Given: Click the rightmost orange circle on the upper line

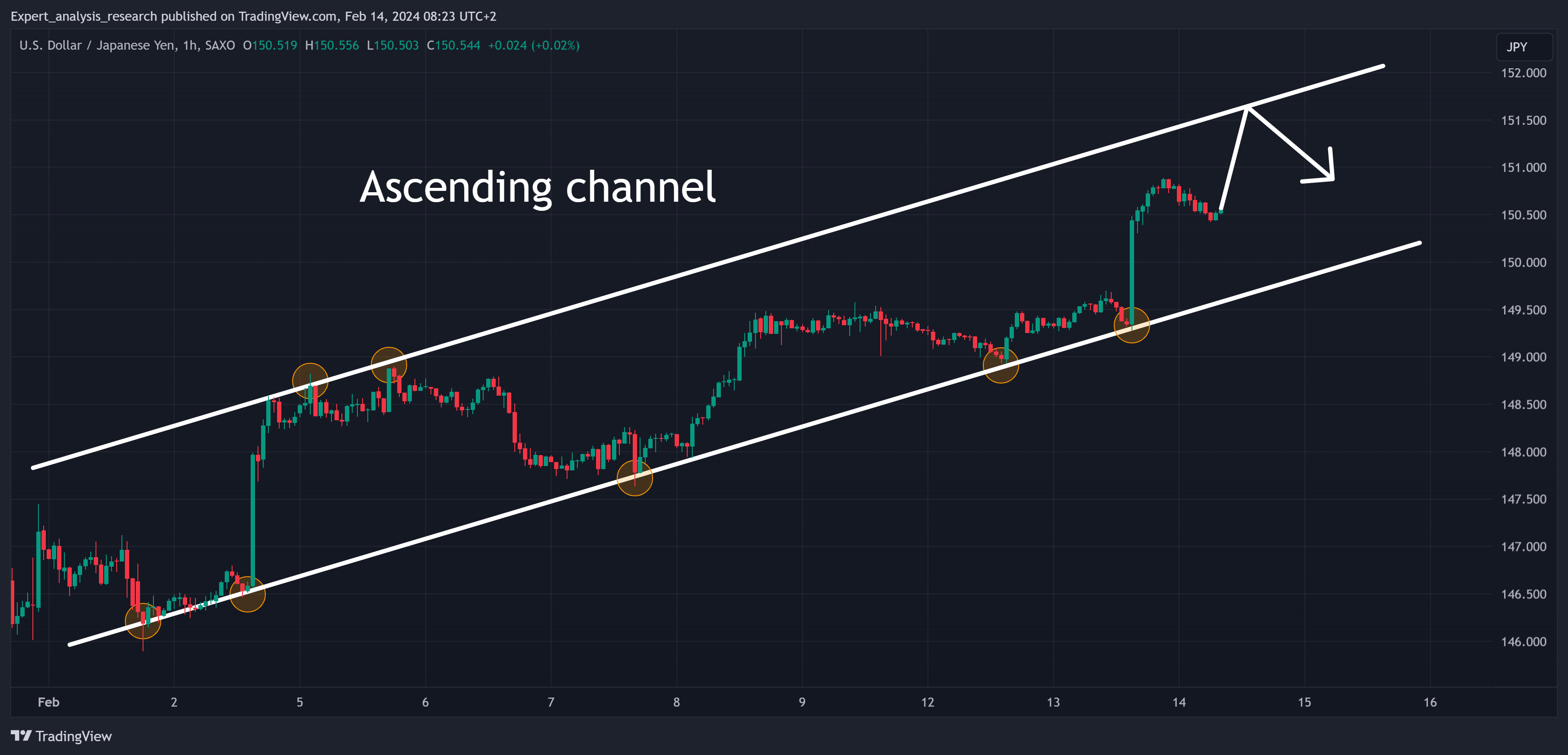Looking at the screenshot, I should (x=389, y=365).
